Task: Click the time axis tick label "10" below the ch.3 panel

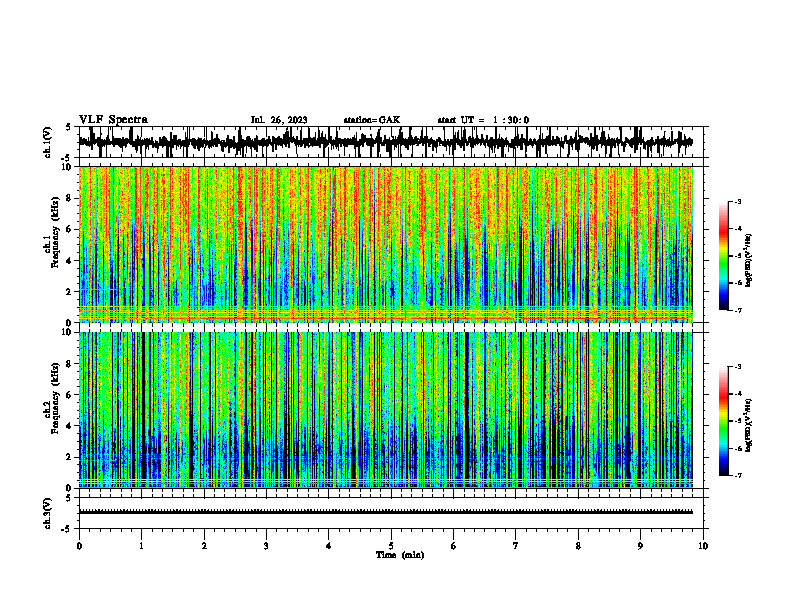Action: [703, 546]
